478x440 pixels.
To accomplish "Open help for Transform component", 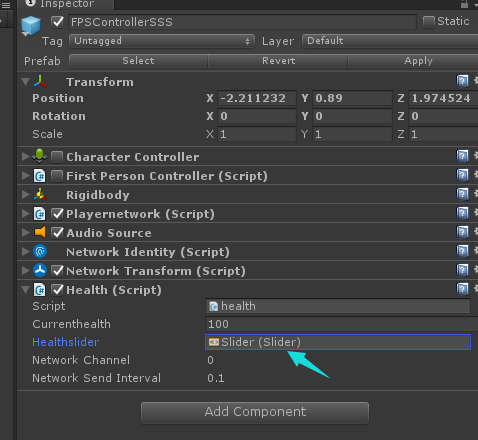I will pos(462,81).
